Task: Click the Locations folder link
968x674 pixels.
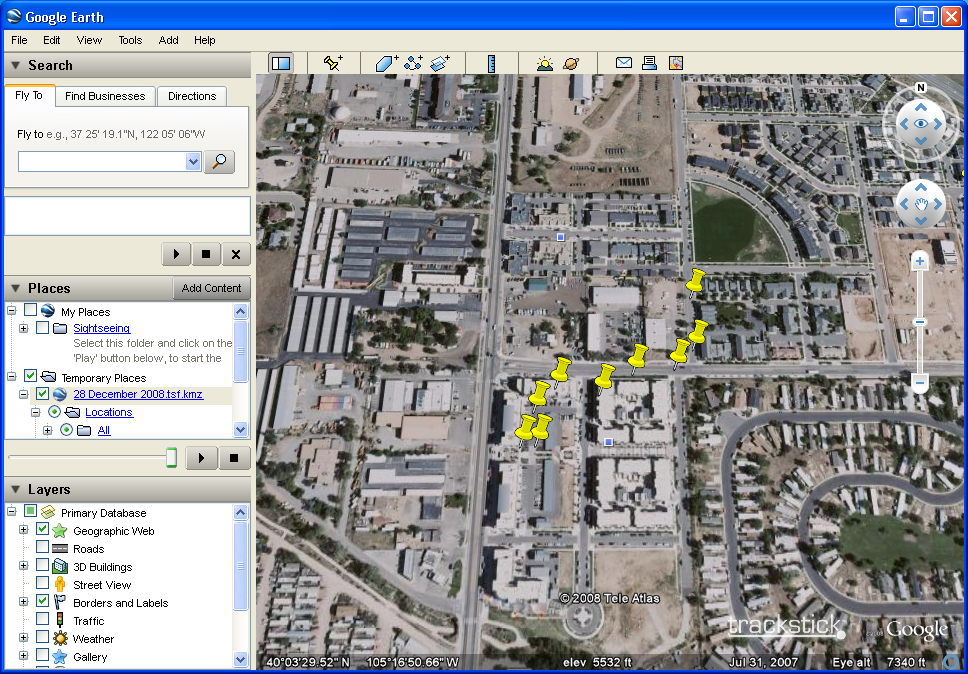Action: pos(109,412)
